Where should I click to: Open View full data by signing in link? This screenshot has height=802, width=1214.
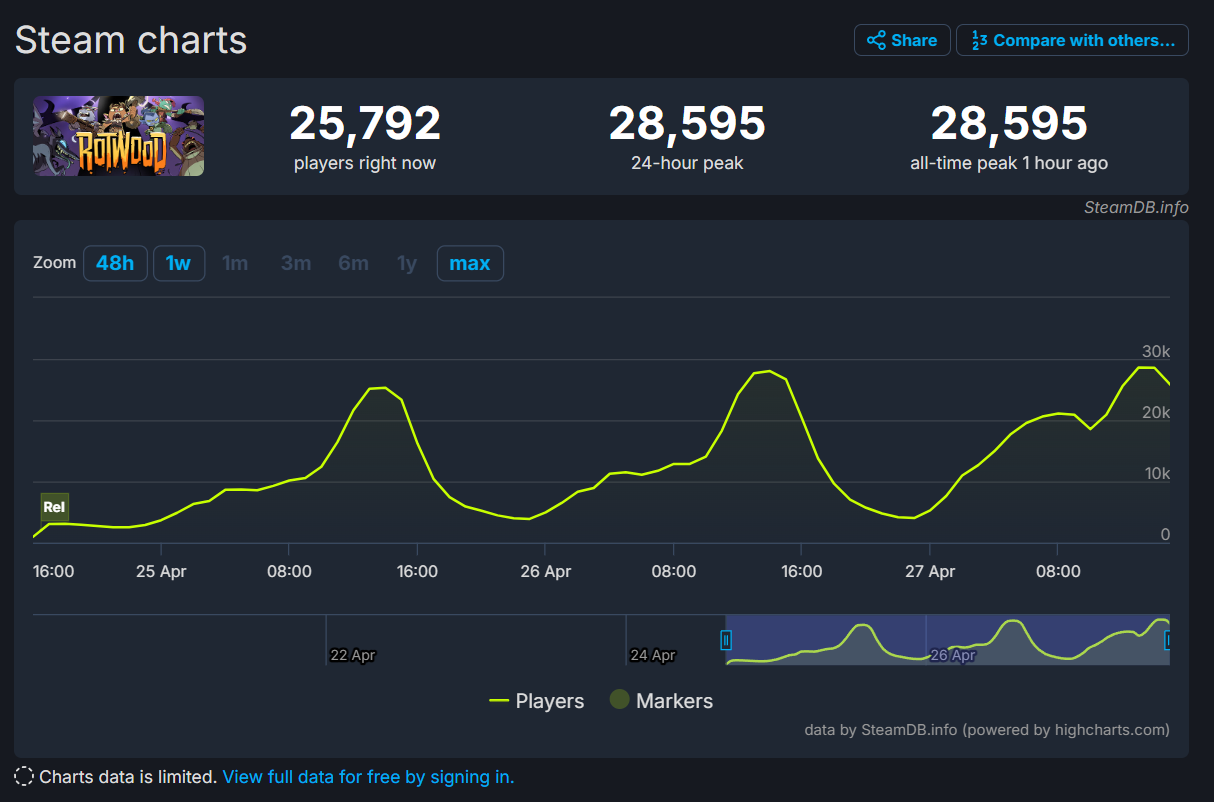(x=368, y=777)
